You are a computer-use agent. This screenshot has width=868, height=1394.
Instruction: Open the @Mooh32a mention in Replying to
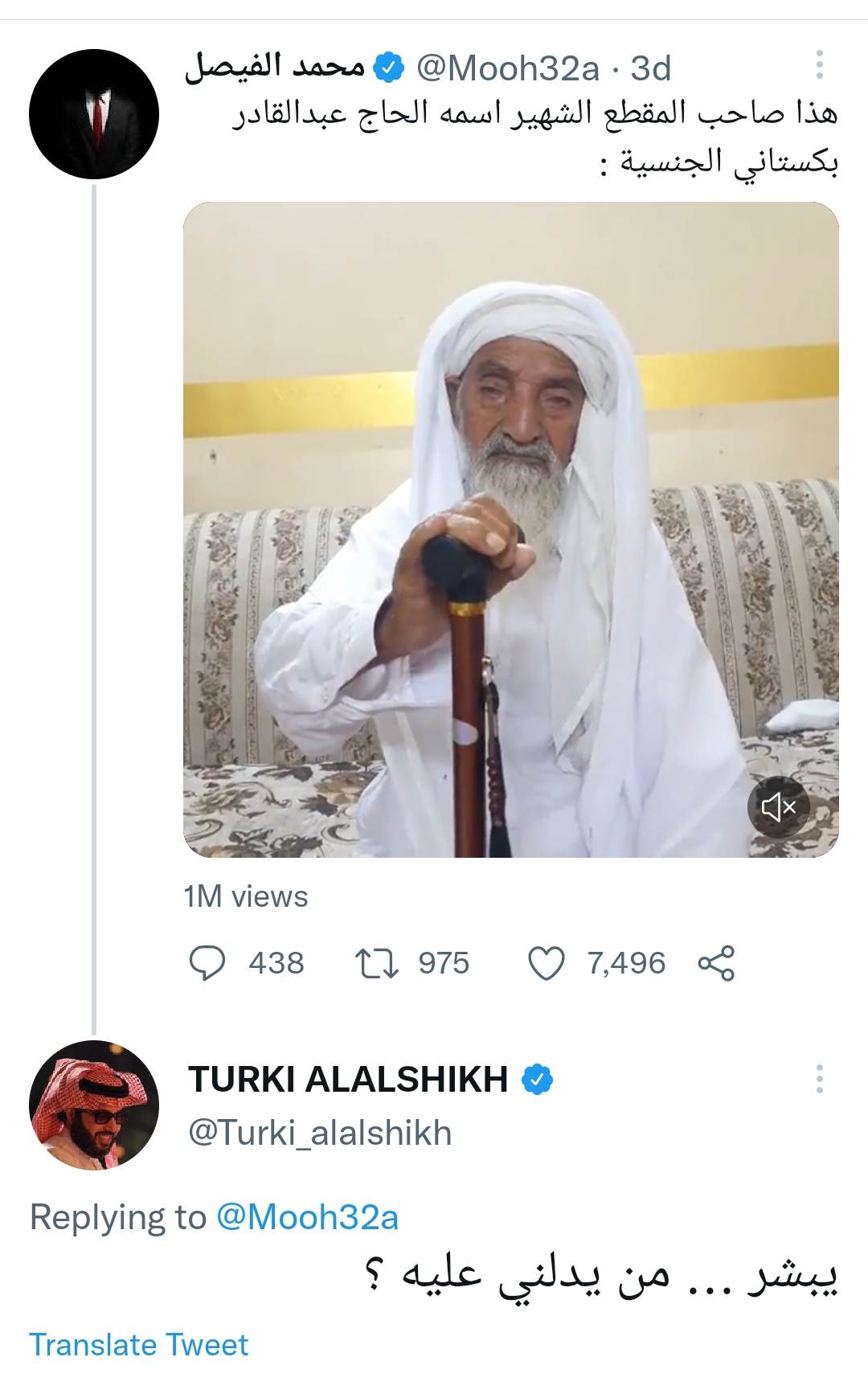[x=307, y=1217]
